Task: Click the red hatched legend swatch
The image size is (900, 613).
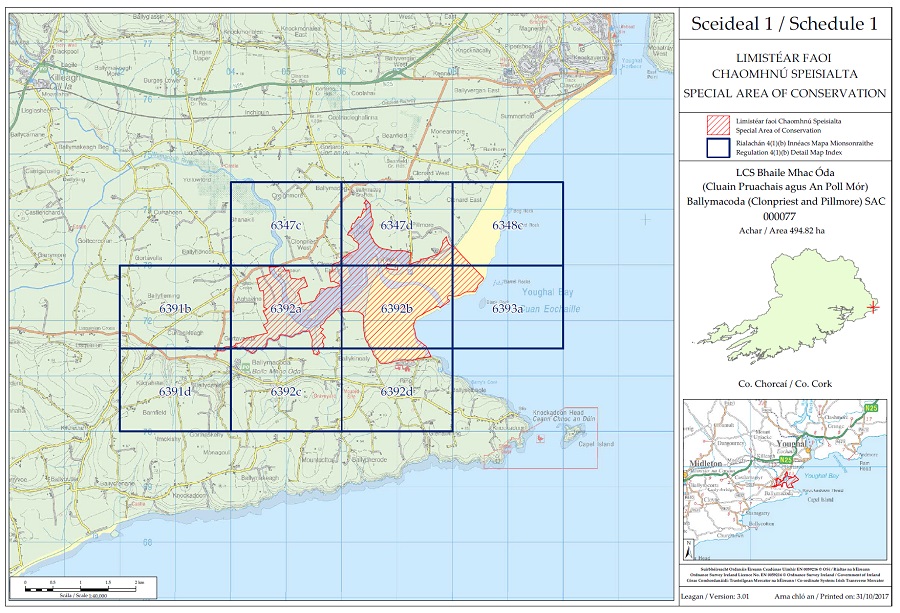Action: click(719, 125)
